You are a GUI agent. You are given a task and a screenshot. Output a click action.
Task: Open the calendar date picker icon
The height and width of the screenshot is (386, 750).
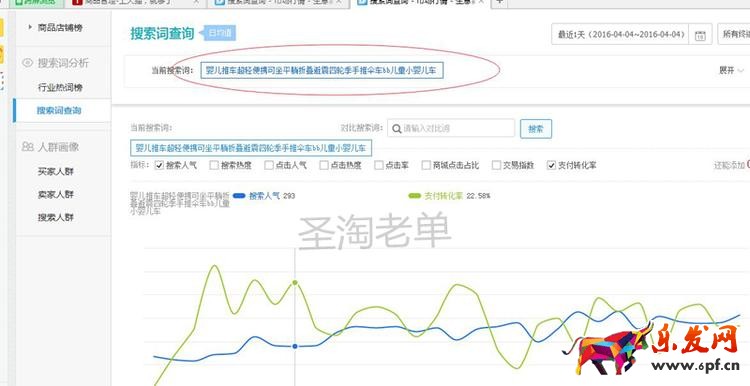pos(700,35)
